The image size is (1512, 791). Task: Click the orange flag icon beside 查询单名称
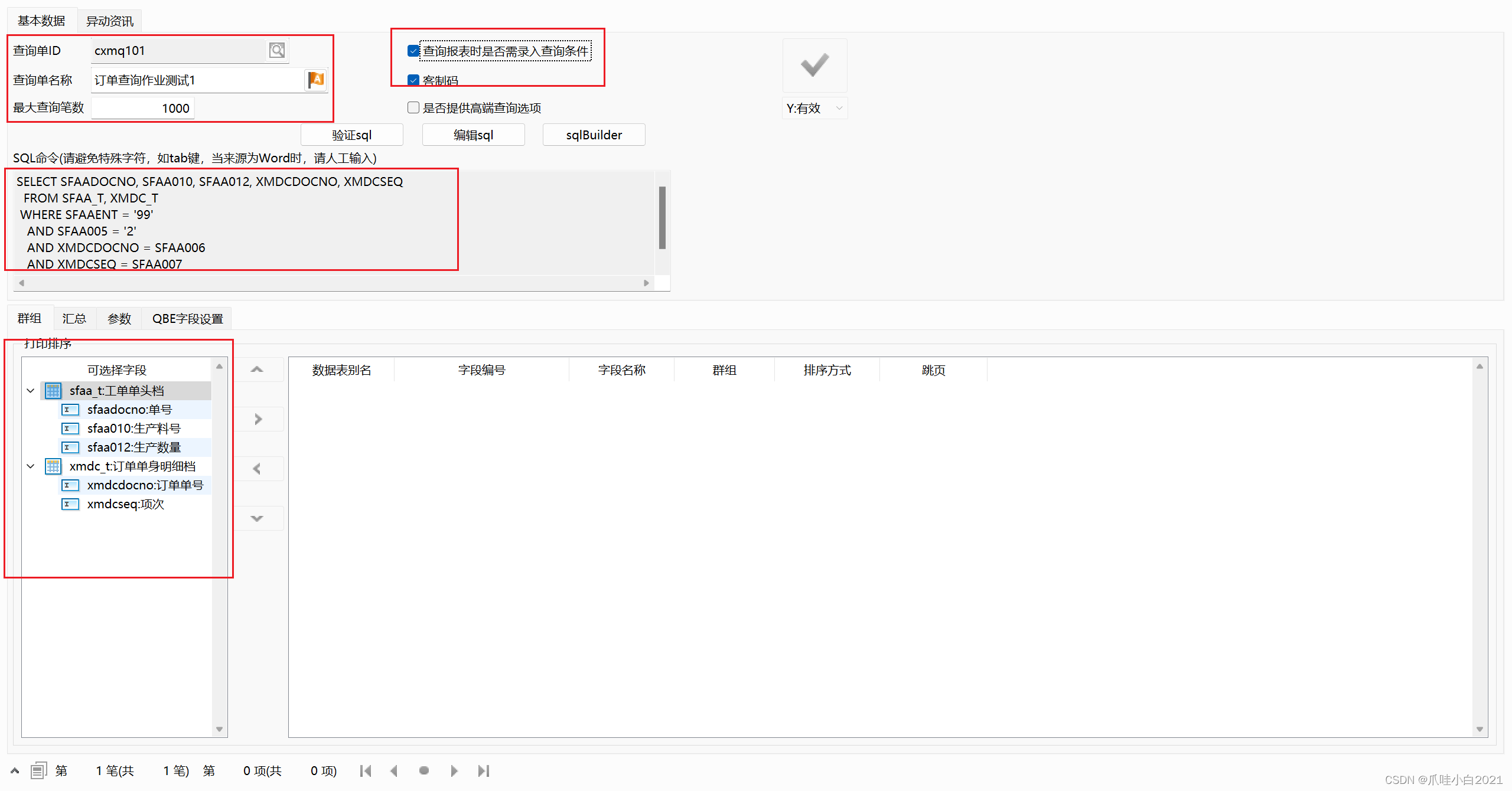(x=316, y=80)
